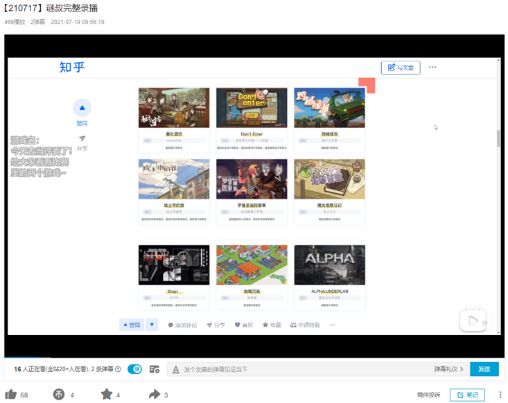This screenshot has width=508, height=403.
Task: Click the video title 【210717】
Action: pyautogui.click(x=50, y=8)
